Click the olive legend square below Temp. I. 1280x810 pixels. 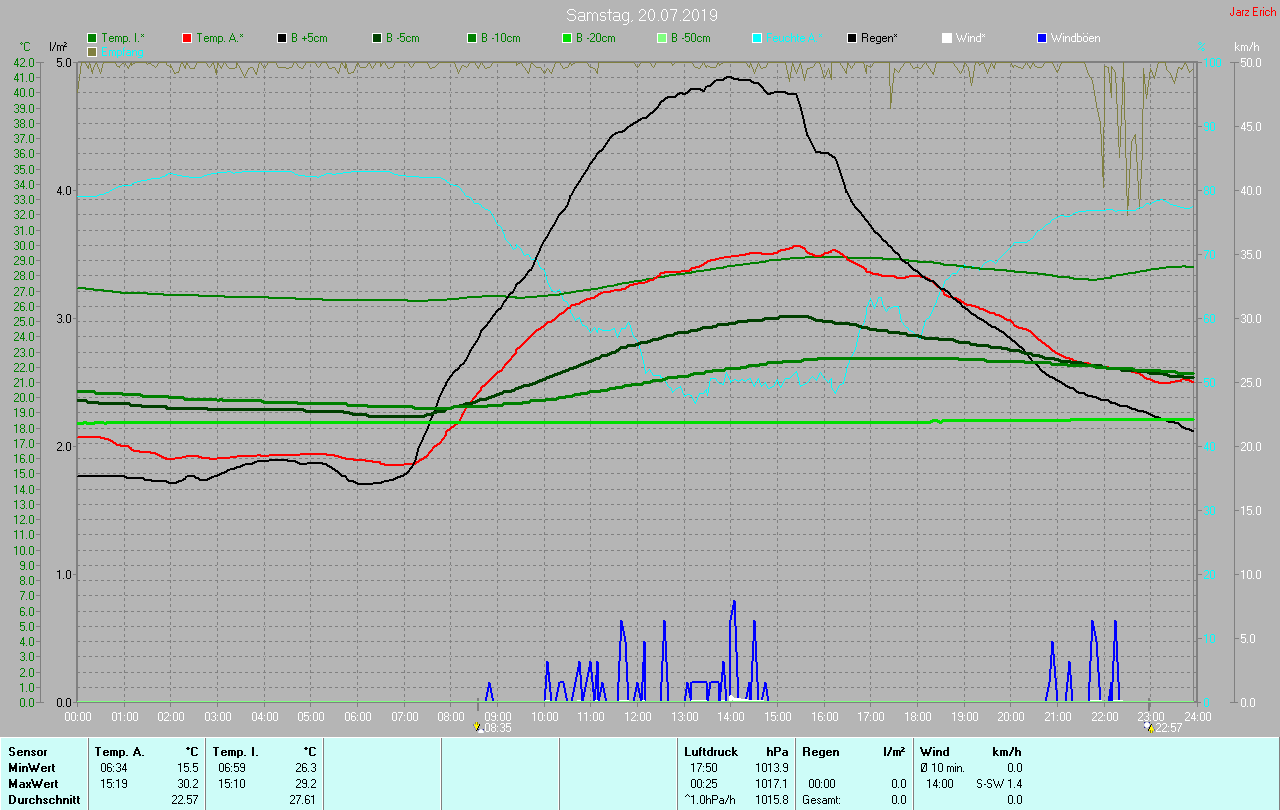[x=92, y=51]
